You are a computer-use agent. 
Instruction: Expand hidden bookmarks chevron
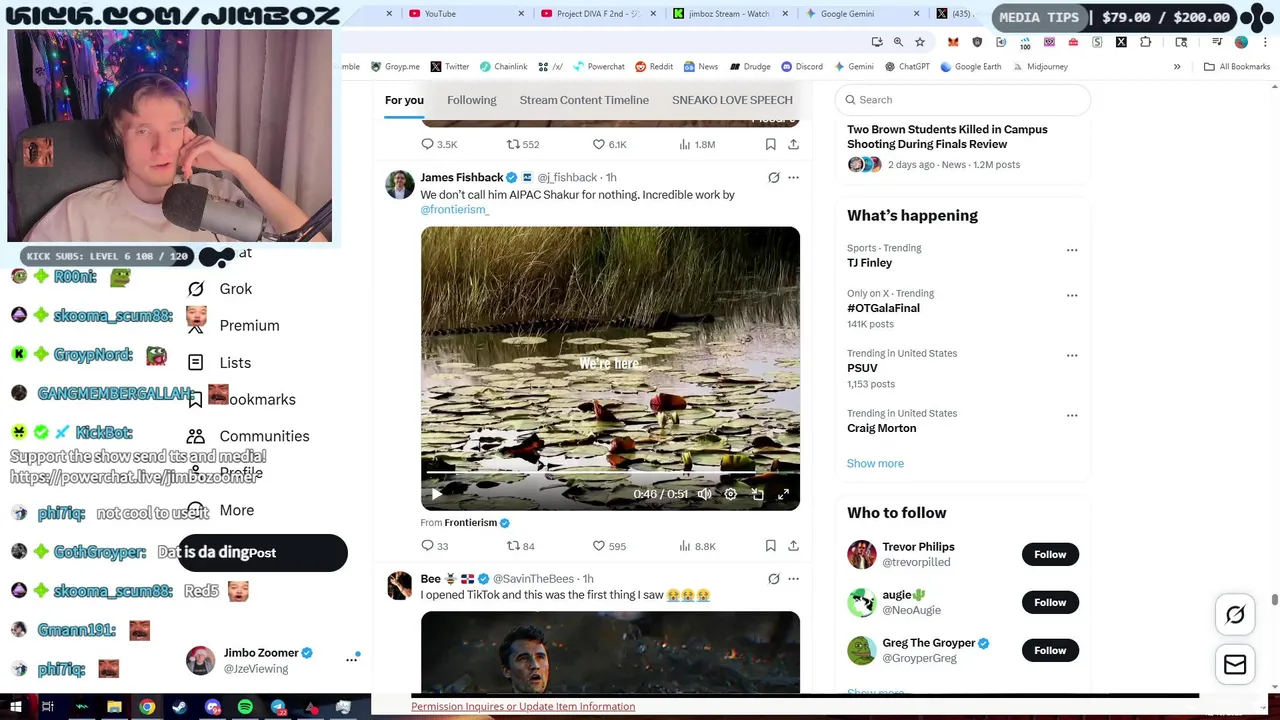(x=1177, y=67)
